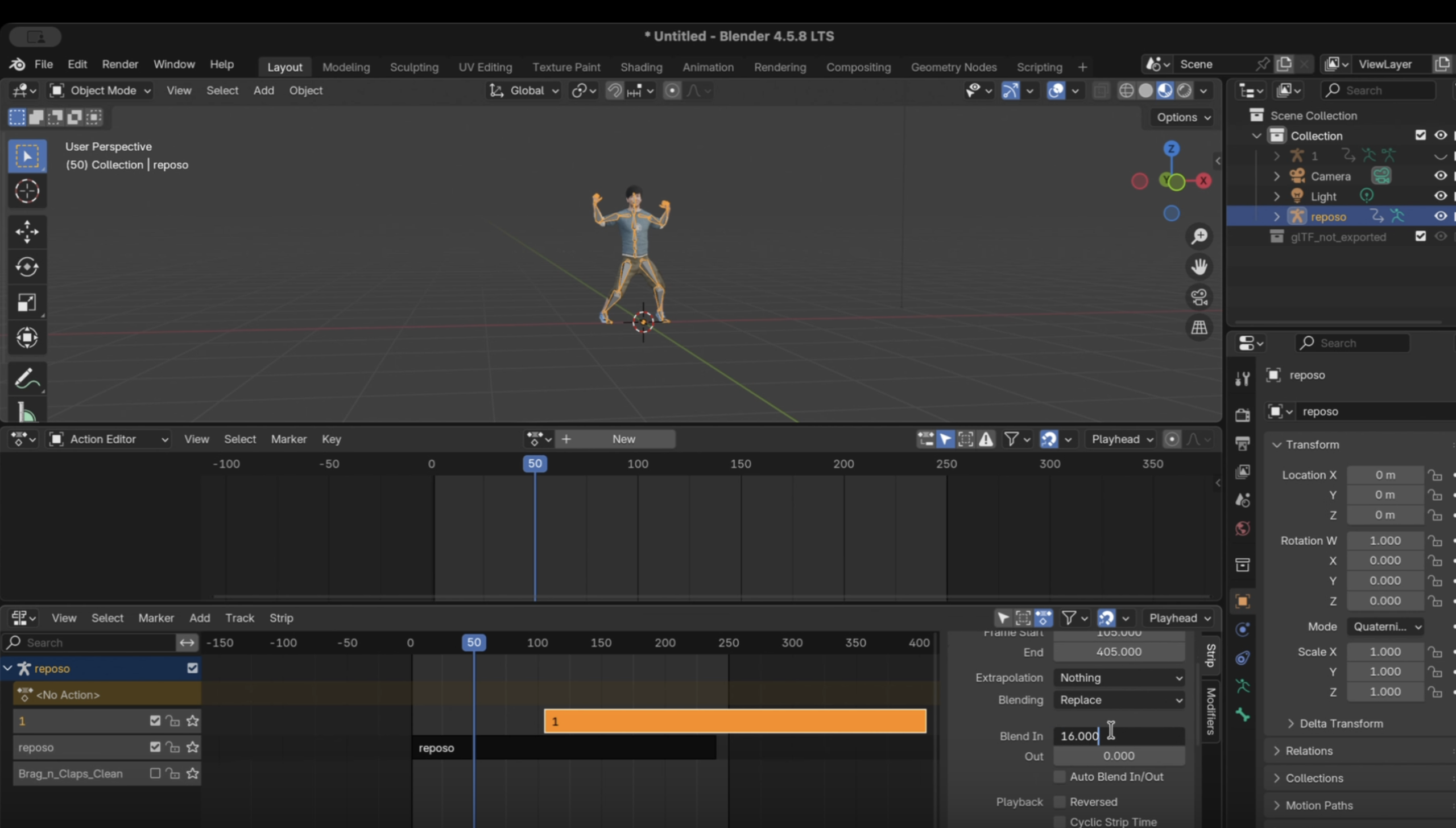Click the Blend Out value field

[x=1118, y=756]
